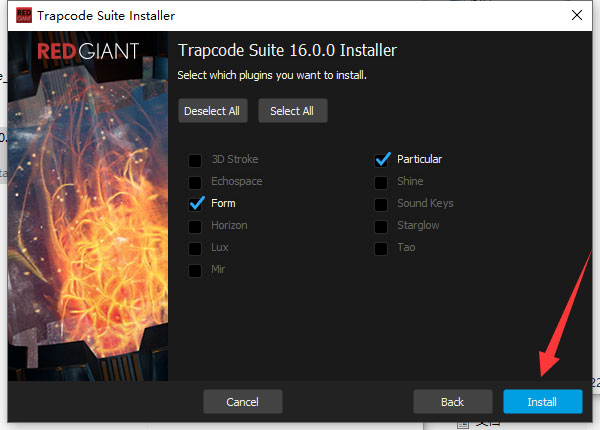Screen dimensions: 600x430
Task: Select the Lux plugin checkbox
Action: coord(195,247)
